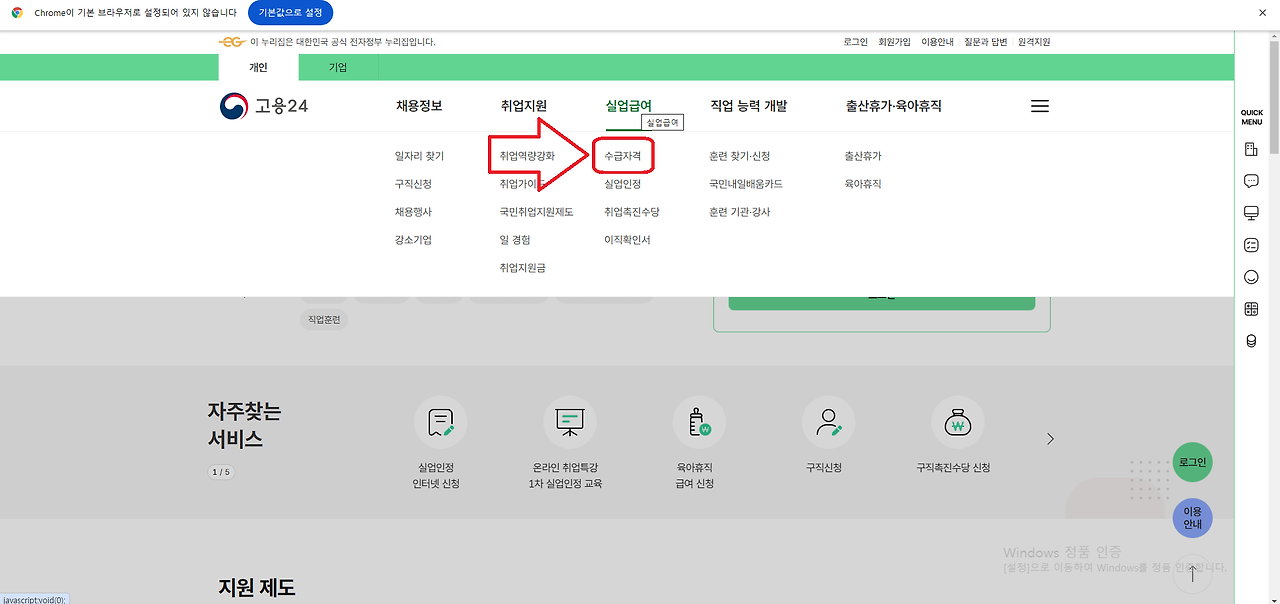The height and width of the screenshot is (604, 1280).
Task: Select 훈련 찾기·신청 submenu item
Action: pyautogui.click(x=739, y=156)
